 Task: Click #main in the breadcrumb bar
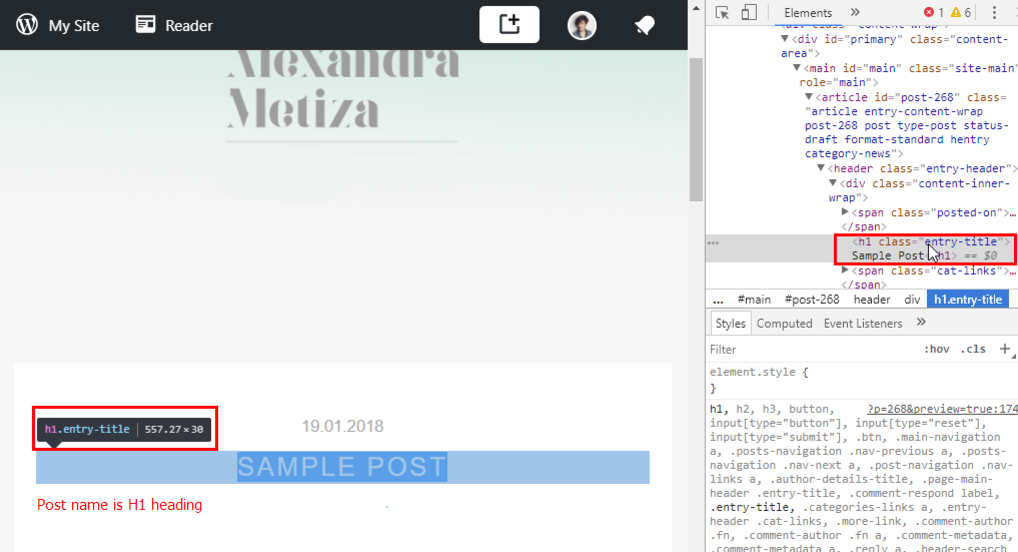[754, 299]
